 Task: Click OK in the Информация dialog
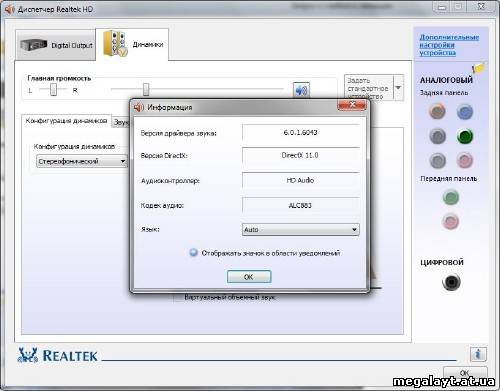[x=249, y=277]
